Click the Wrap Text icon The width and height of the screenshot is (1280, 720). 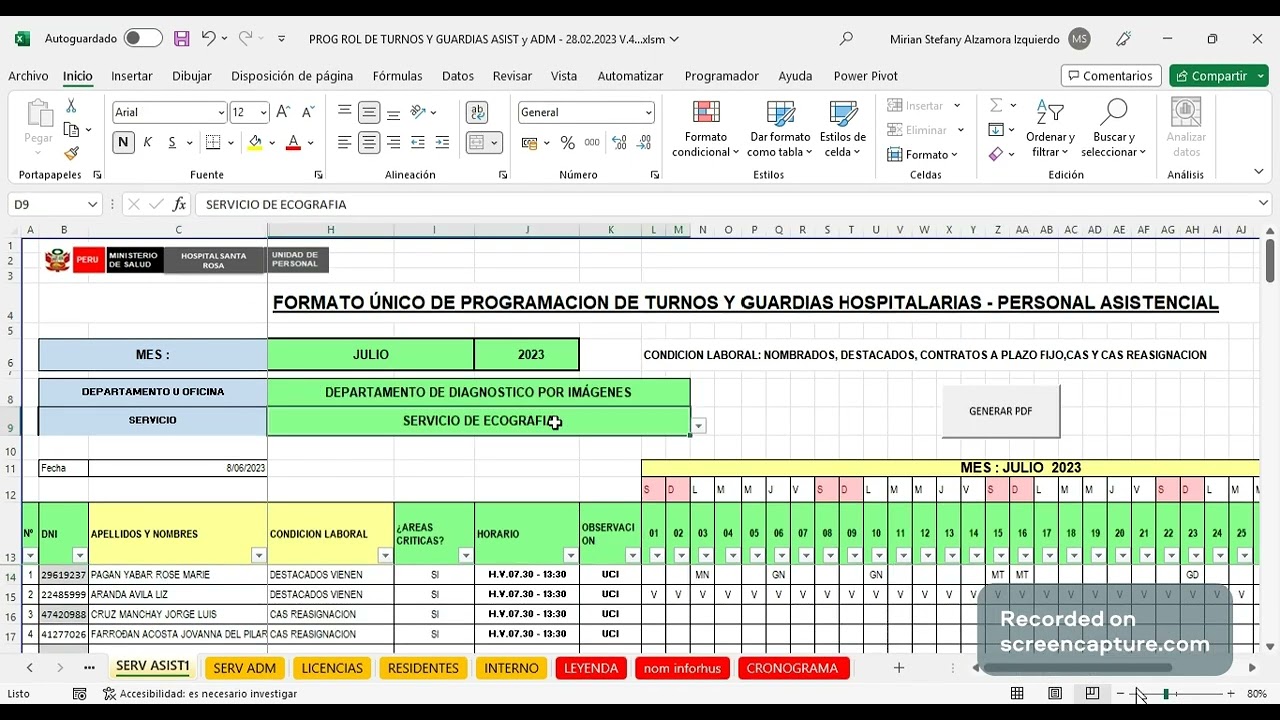[x=478, y=113]
